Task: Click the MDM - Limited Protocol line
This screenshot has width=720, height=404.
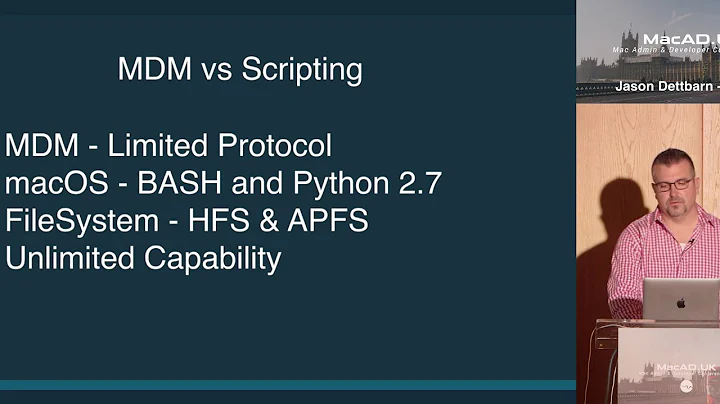Action: coord(168,146)
